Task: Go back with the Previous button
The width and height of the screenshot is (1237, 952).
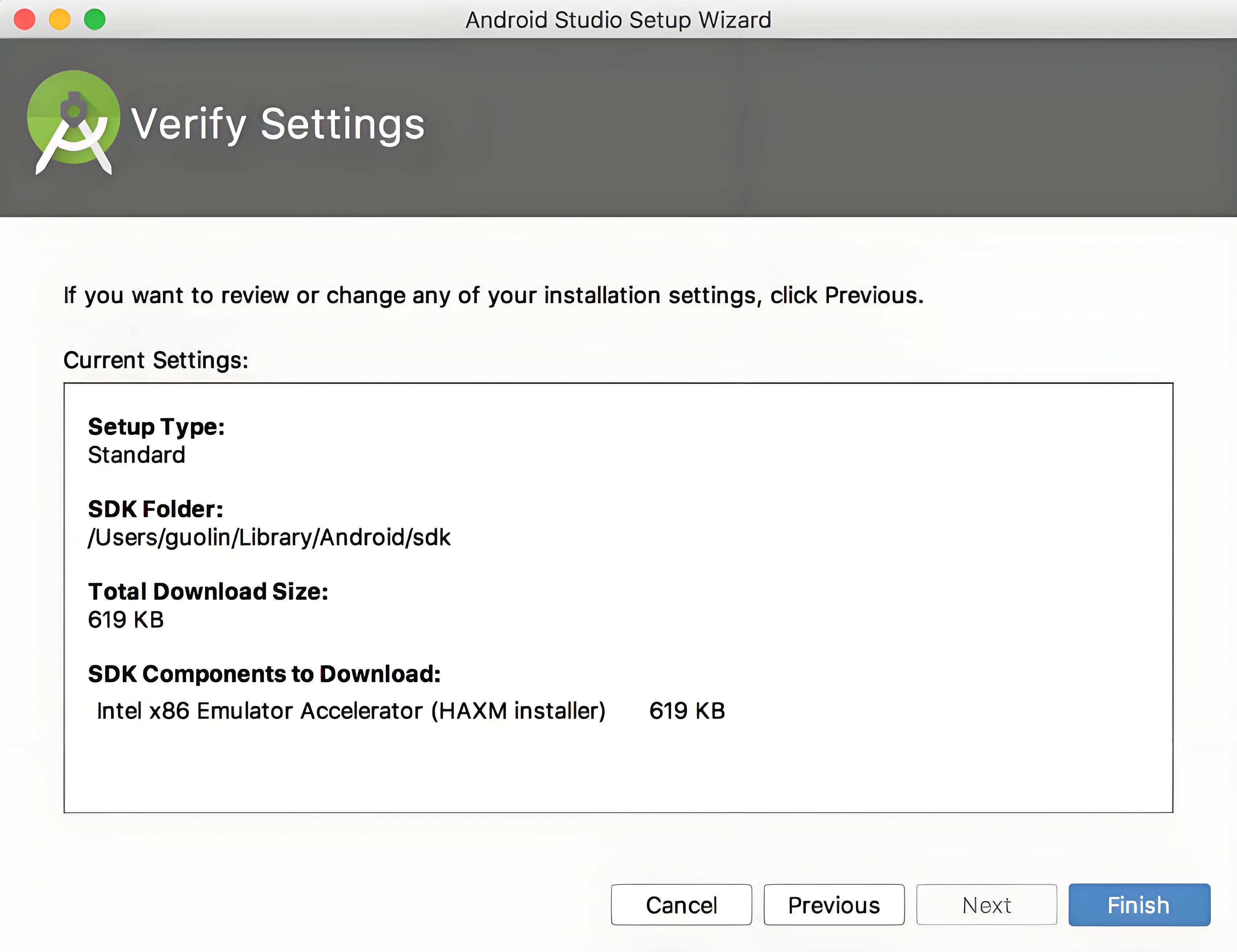Action: click(x=834, y=904)
